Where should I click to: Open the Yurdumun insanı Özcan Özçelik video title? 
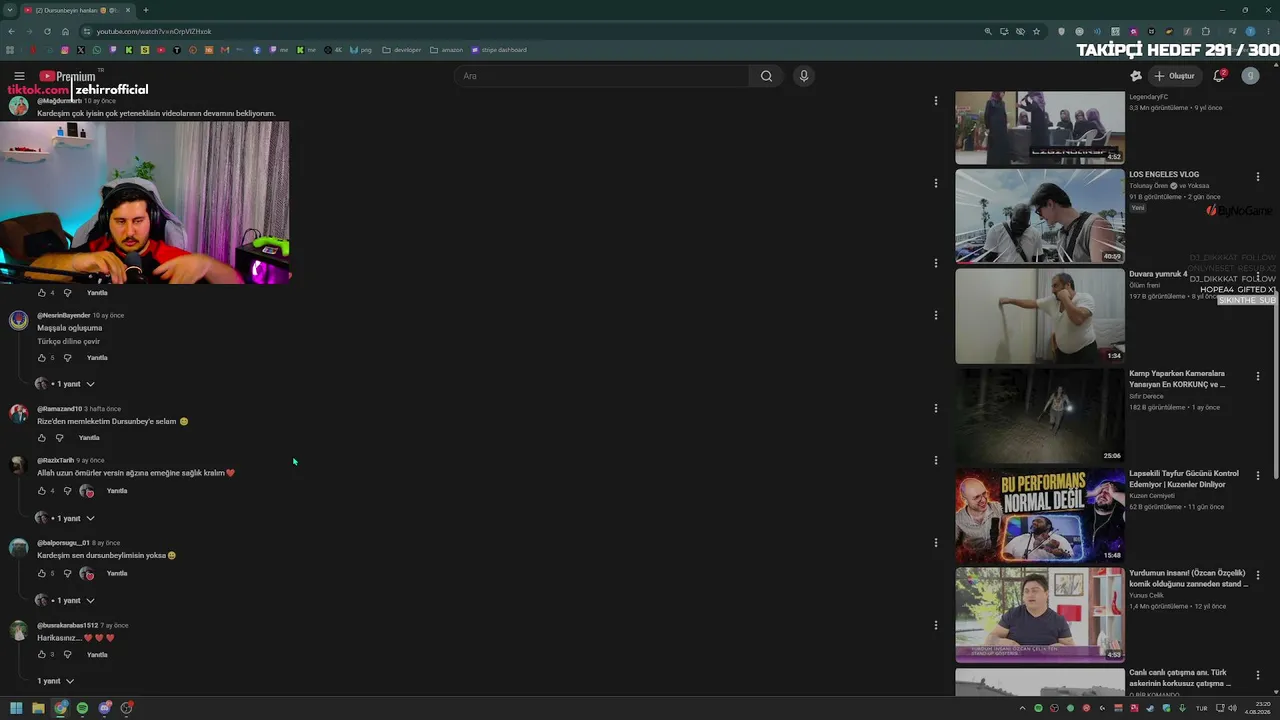point(1189,579)
